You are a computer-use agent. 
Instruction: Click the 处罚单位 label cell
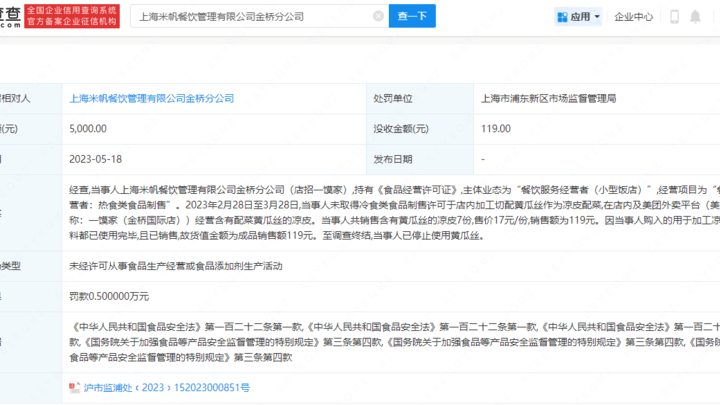(x=420, y=98)
